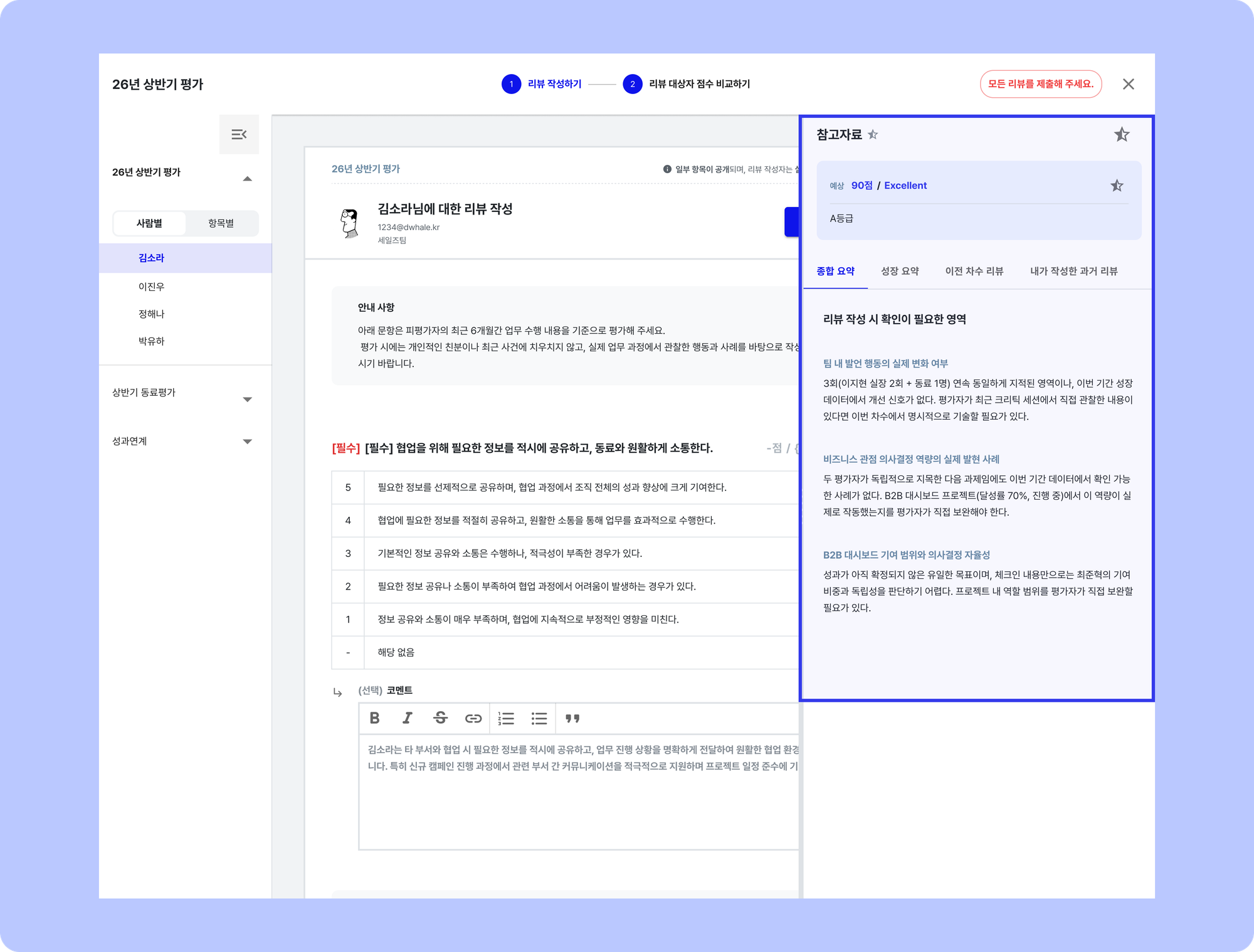
Task: Open B2B 대시보드 기여 범위와 의사결정 자율성
Action: (x=906, y=555)
